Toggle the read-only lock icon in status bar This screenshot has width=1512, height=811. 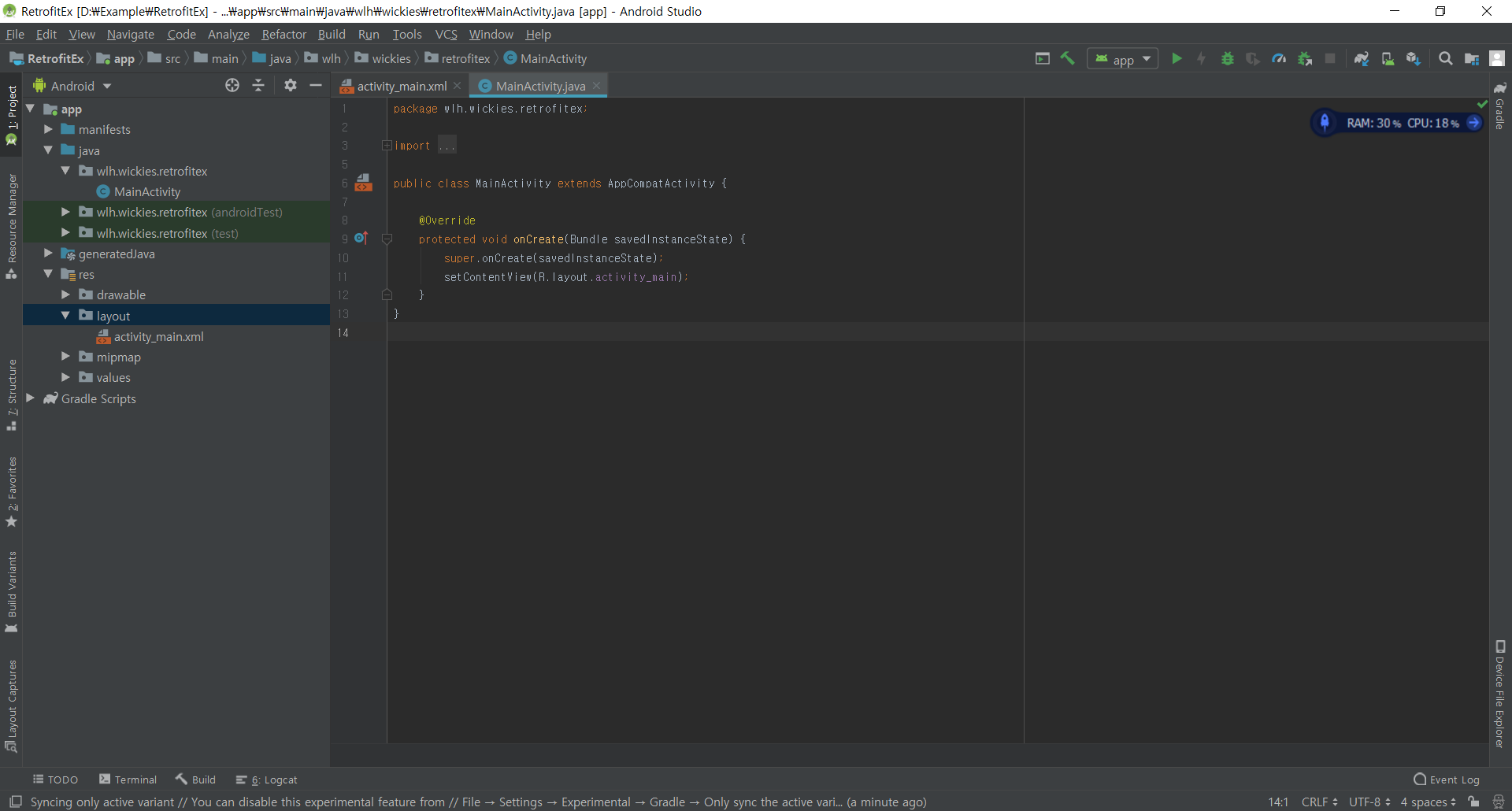pyautogui.click(x=1473, y=802)
